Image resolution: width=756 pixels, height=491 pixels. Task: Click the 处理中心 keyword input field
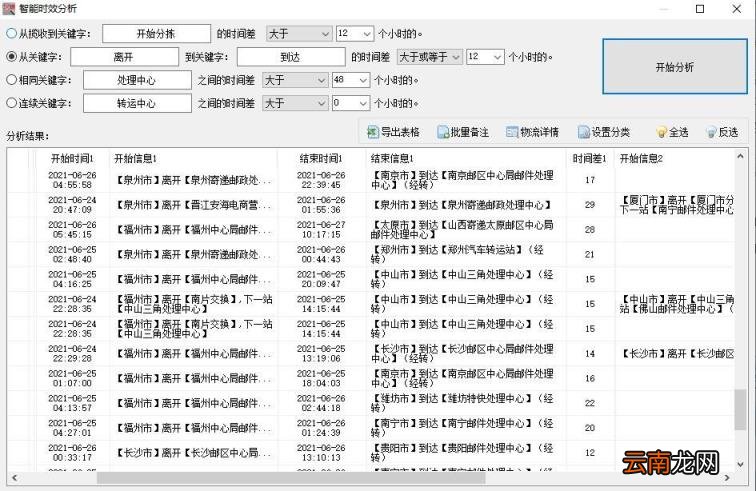pyautogui.click(x=137, y=80)
